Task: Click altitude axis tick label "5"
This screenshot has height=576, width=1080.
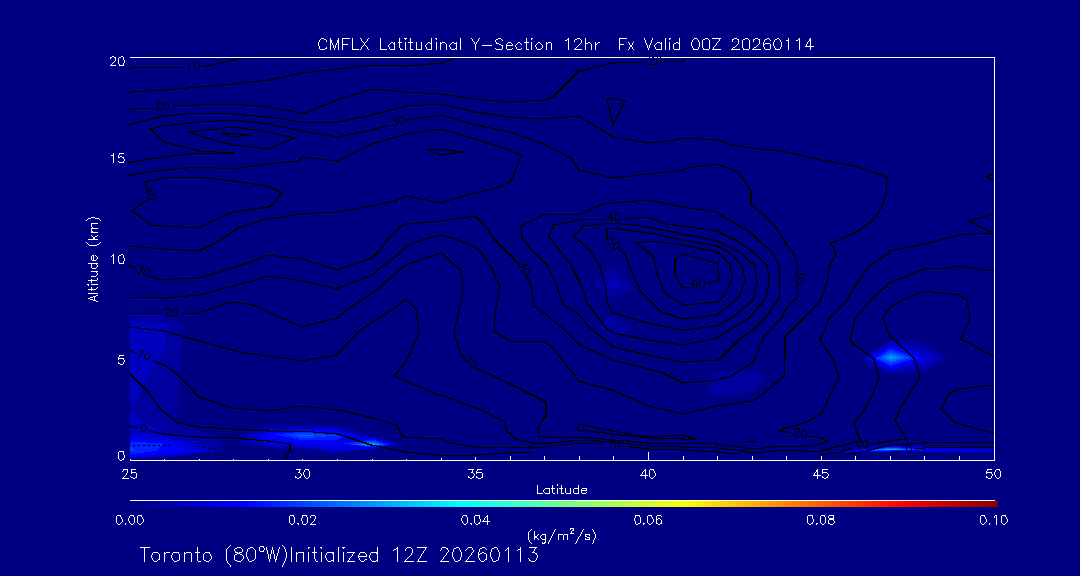Action: [x=121, y=360]
